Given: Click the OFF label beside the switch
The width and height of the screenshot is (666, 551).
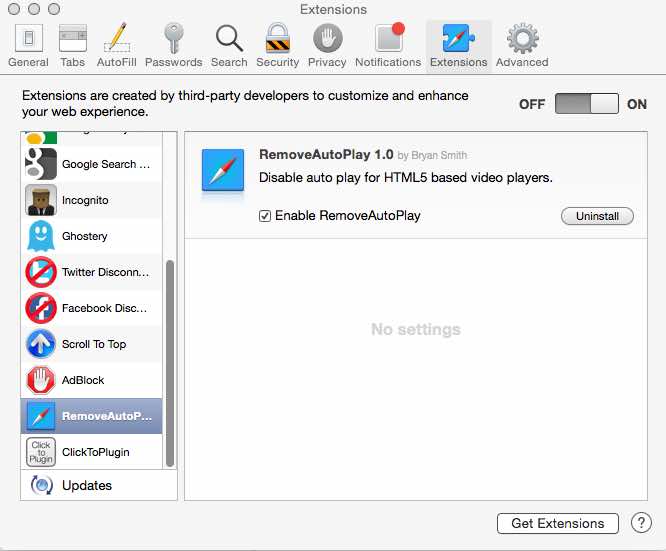Looking at the screenshot, I should [532, 104].
